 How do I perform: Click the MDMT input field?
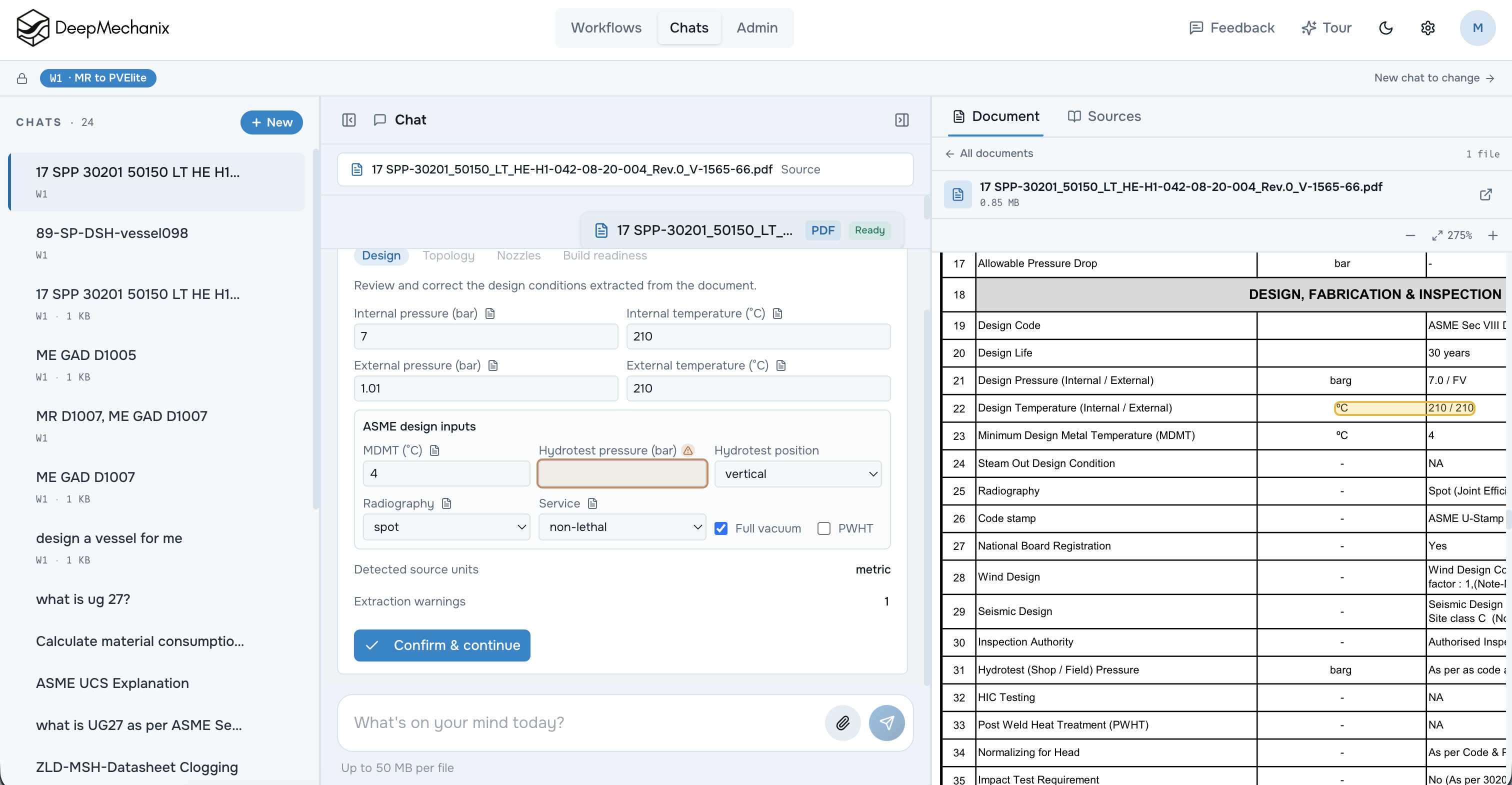tap(446, 473)
